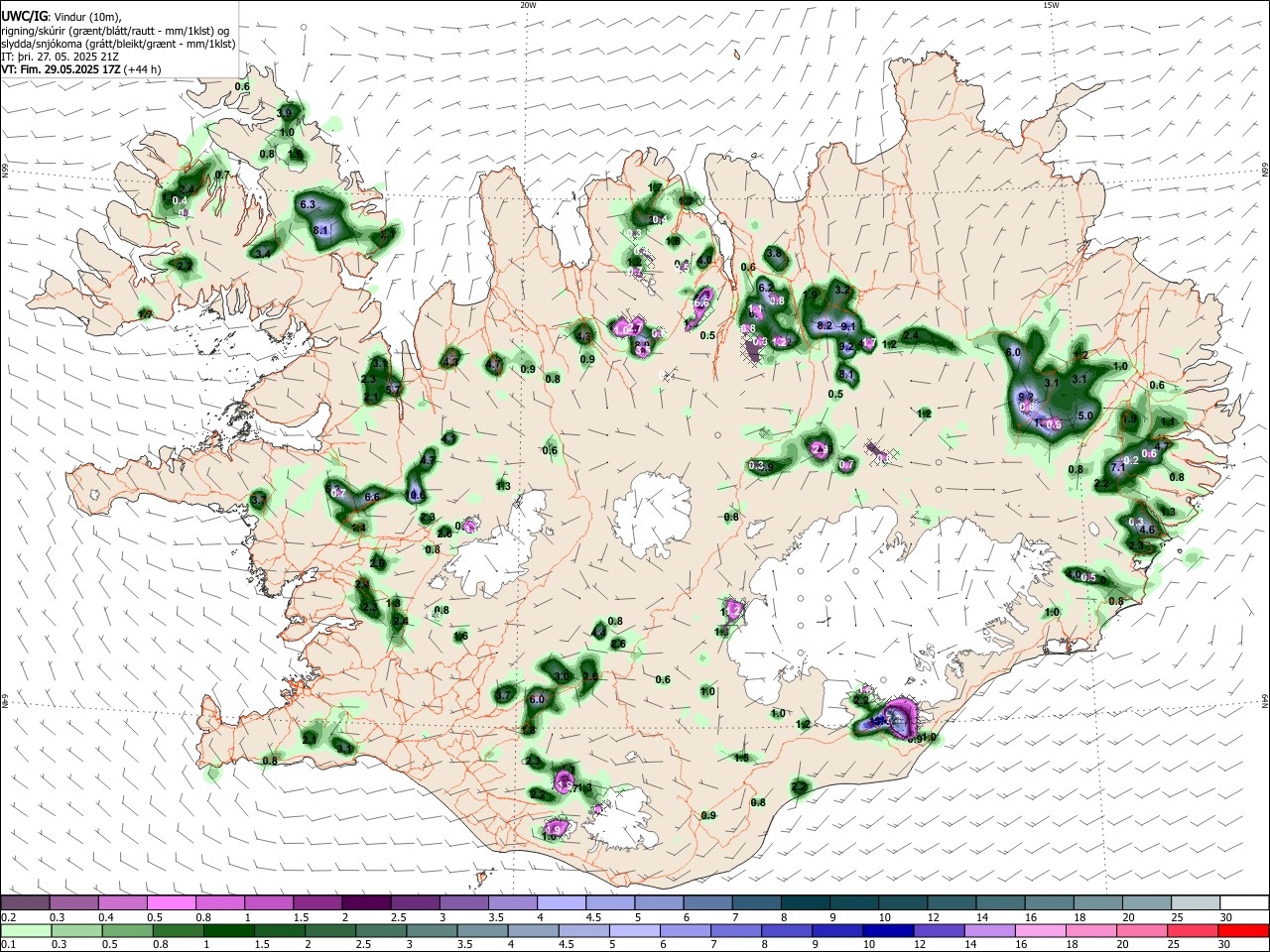
Task: Click the pale mint 0.1 swatch in the lower legend
Action: pos(27,930)
